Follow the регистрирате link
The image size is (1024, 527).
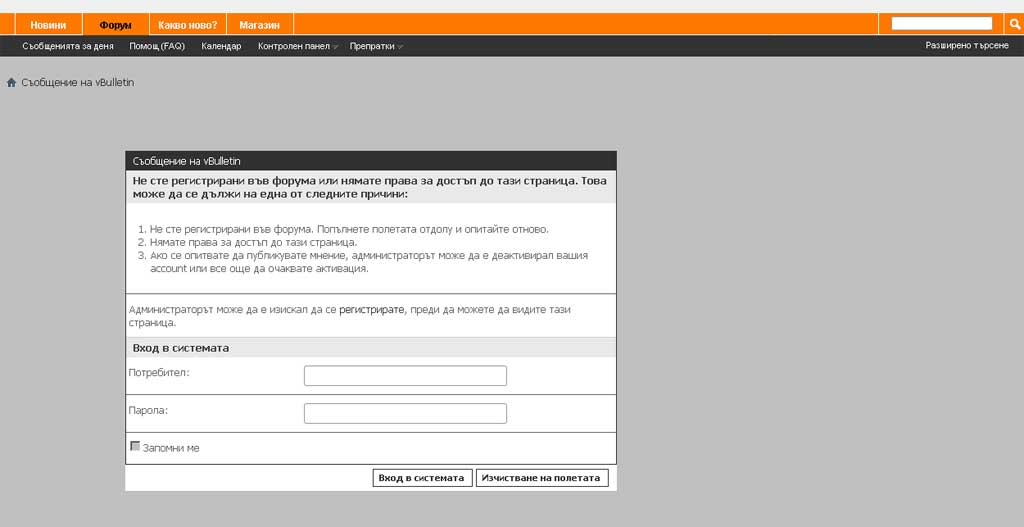click(x=372, y=310)
